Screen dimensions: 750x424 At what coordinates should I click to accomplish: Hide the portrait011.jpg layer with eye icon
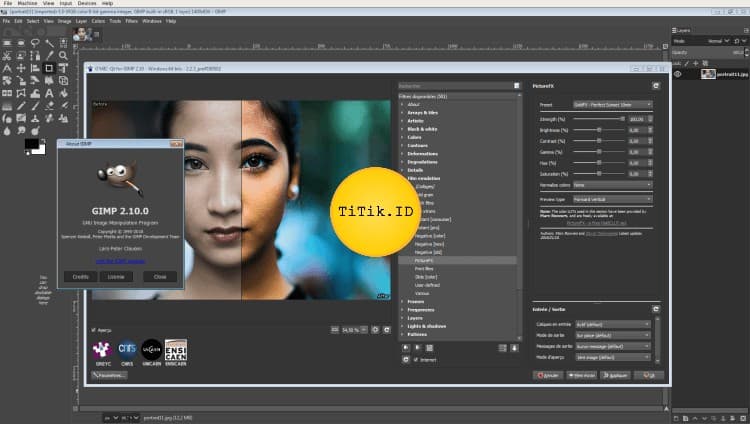point(678,74)
